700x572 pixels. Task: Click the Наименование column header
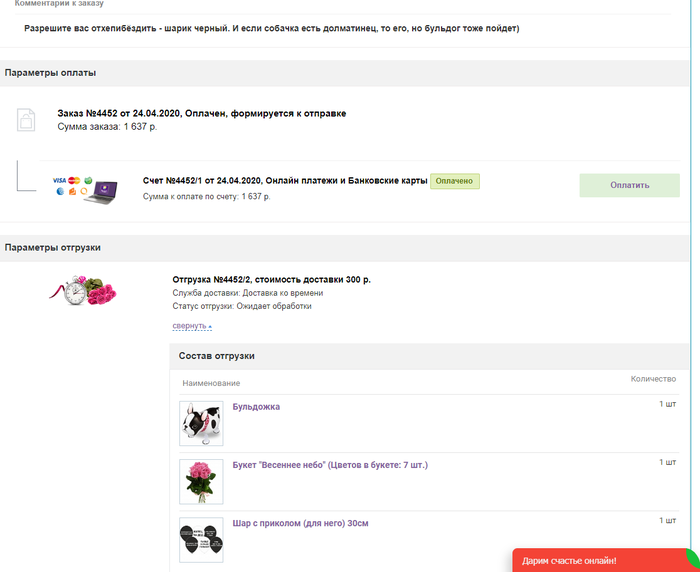click(x=211, y=383)
